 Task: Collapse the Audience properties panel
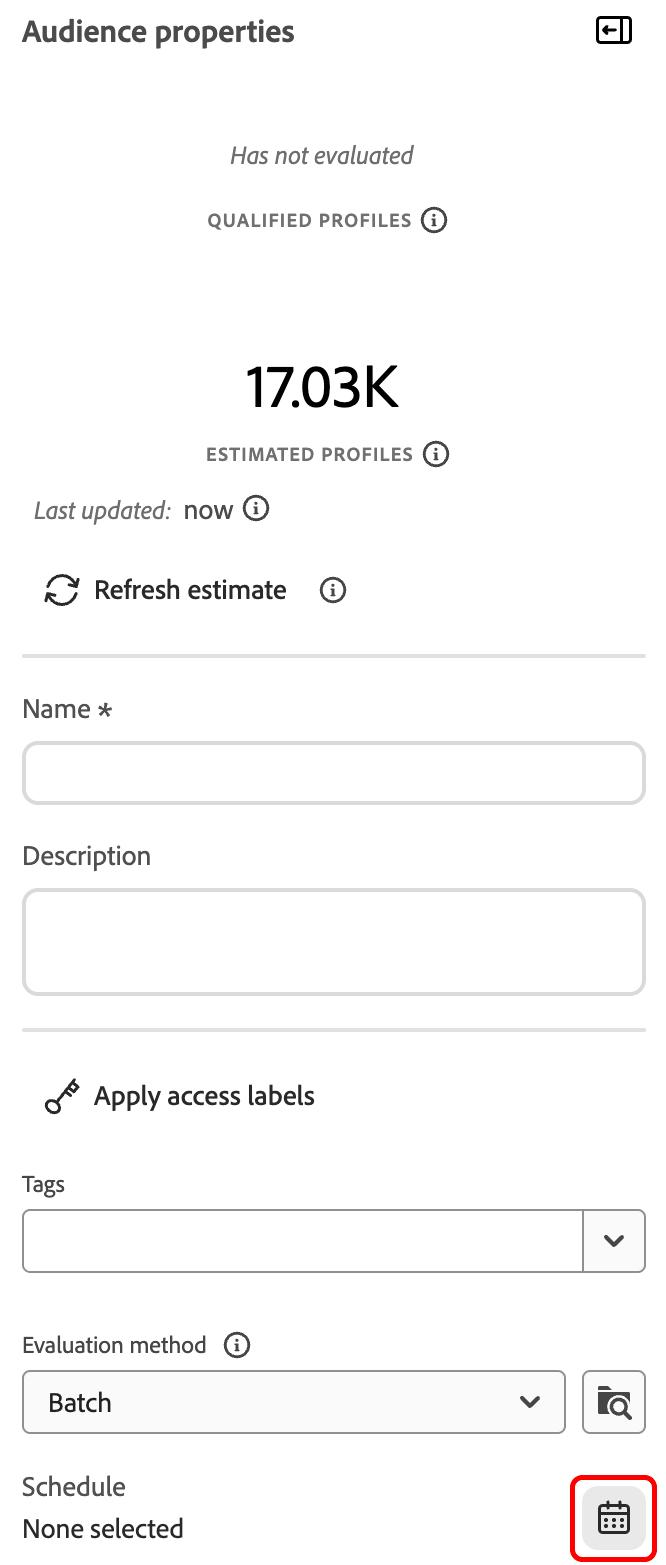coord(614,31)
